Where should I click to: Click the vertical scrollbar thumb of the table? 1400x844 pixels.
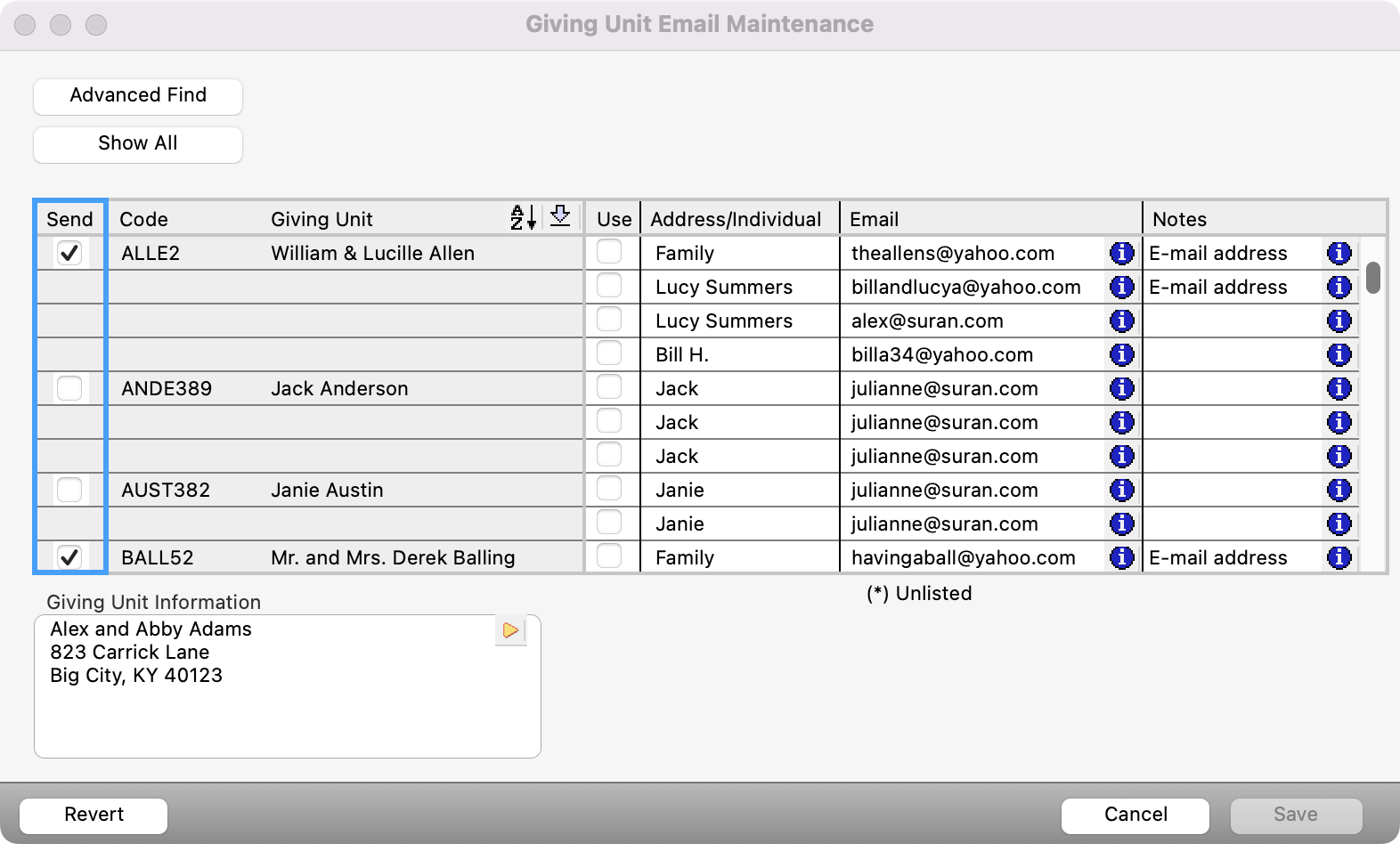1373,278
